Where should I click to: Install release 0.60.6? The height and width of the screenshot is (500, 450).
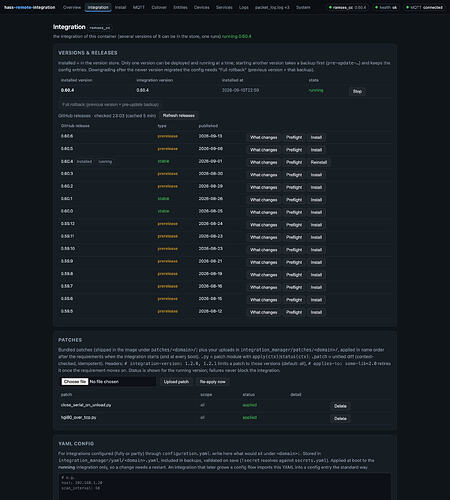(316, 137)
